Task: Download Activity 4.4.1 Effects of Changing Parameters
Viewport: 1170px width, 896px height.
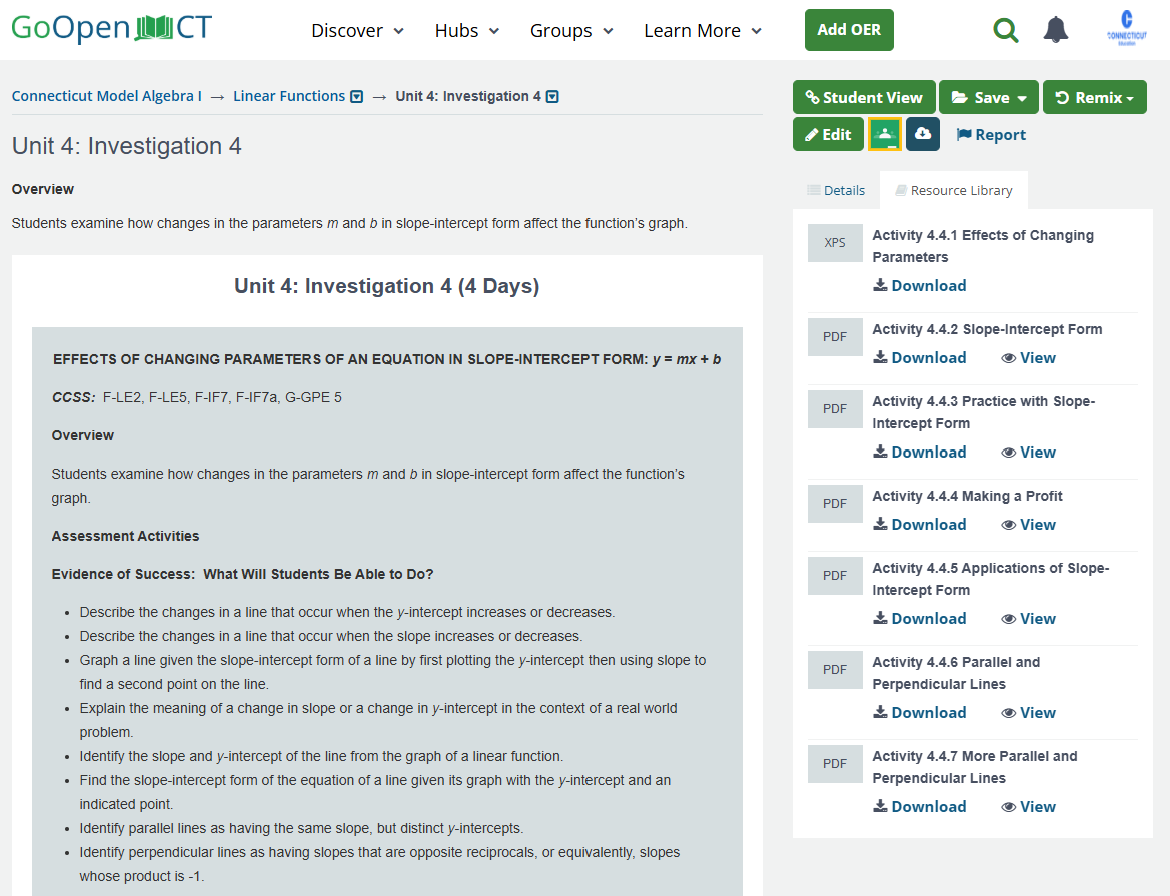Action: click(x=919, y=286)
